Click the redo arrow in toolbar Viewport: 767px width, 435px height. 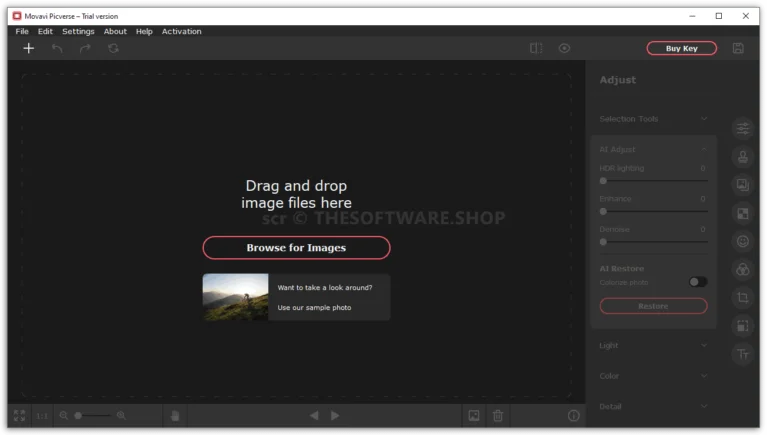coord(85,48)
